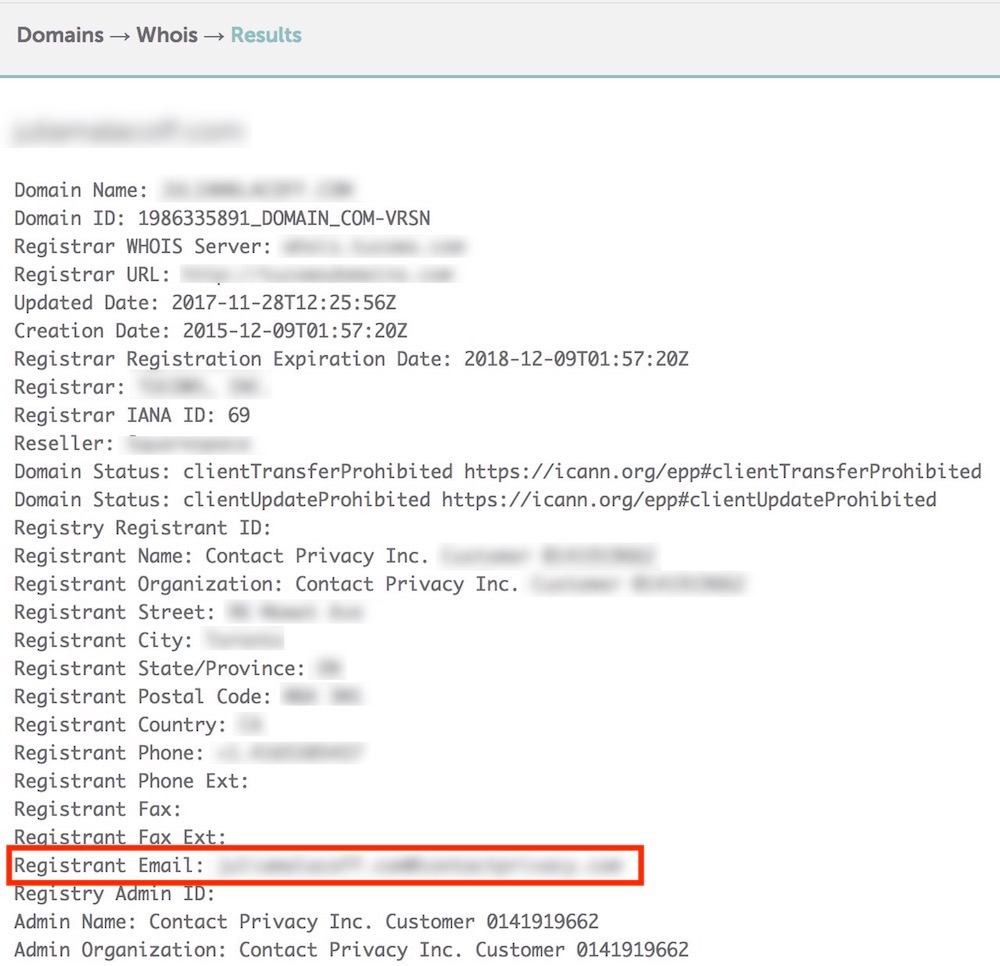The height and width of the screenshot is (966, 1000).
Task: Click the Registrant Fax: label
Action: [x=98, y=809]
